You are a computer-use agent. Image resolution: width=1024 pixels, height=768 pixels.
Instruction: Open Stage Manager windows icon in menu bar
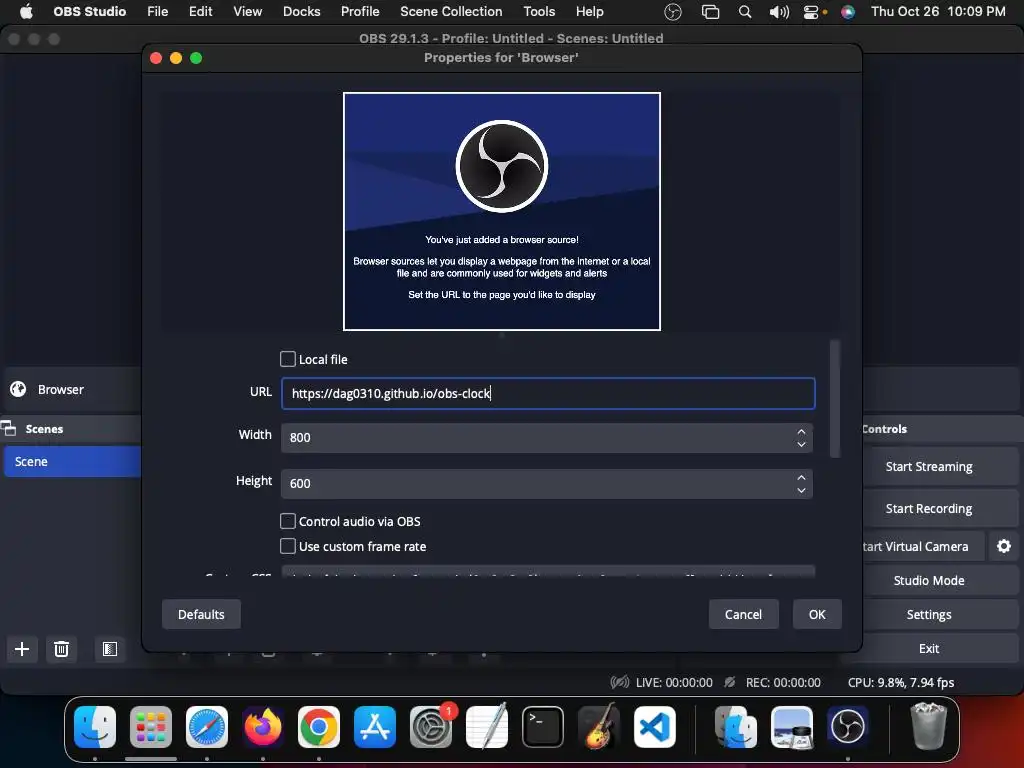(710, 11)
